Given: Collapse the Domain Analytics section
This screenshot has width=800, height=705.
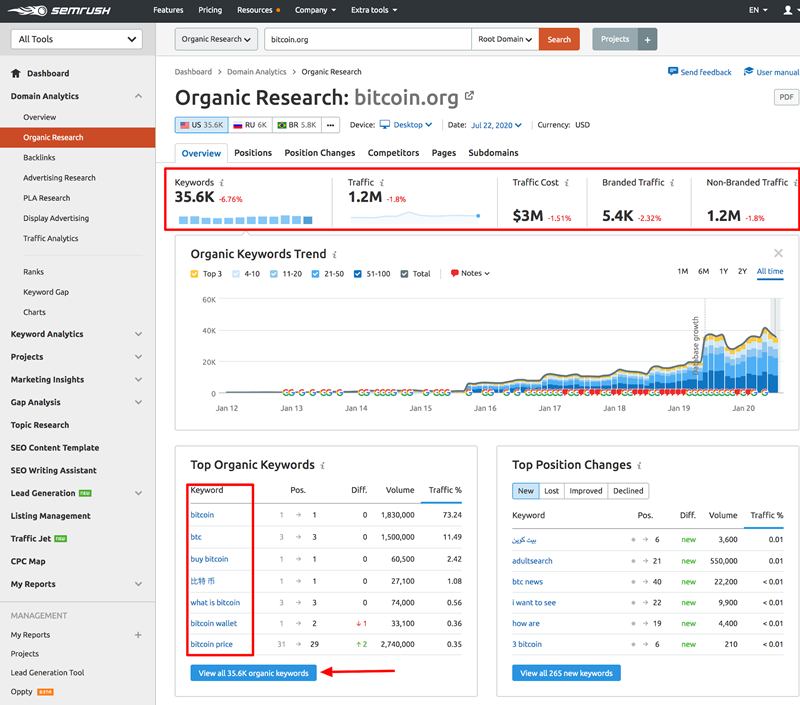Looking at the screenshot, I should 138,96.
